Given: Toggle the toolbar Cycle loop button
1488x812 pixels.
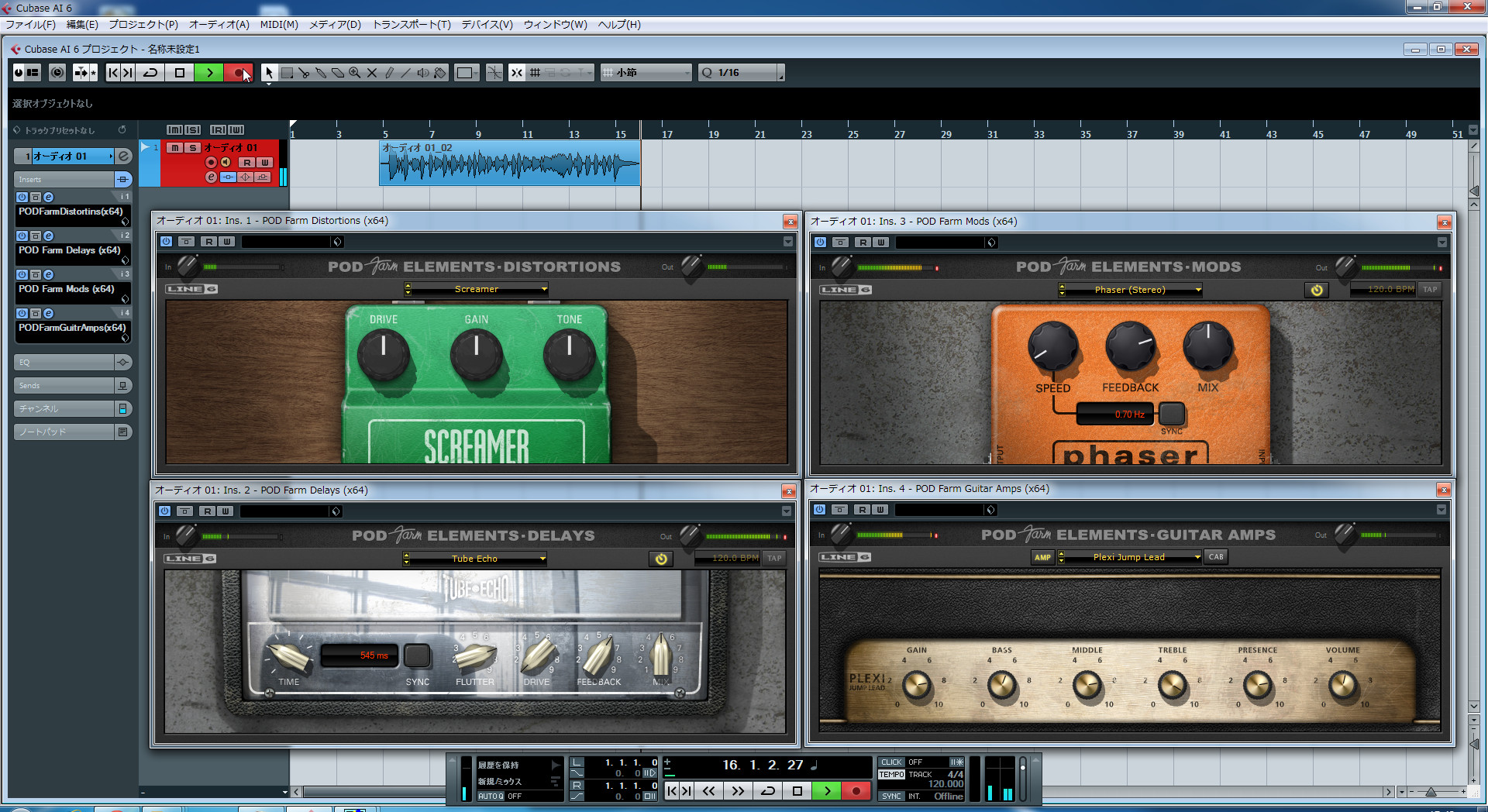Looking at the screenshot, I should pyautogui.click(x=151, y=73).
